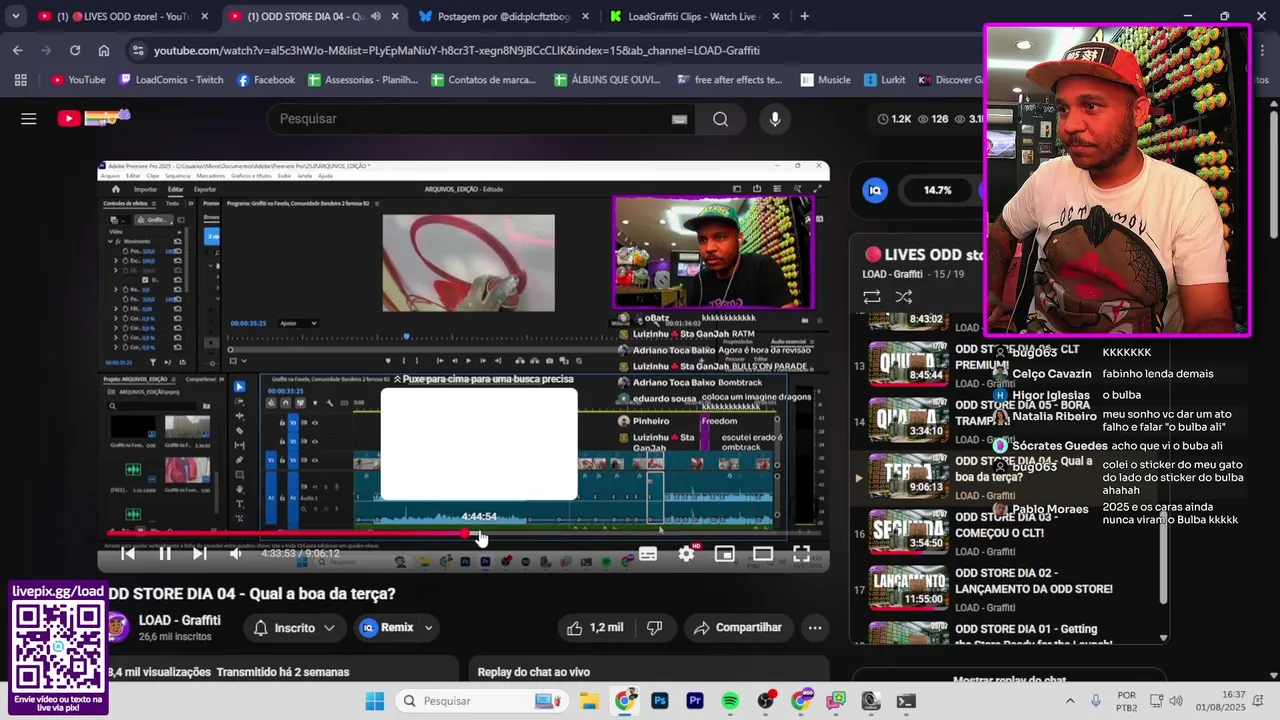
Task: Open ÁLBUNS QUE OUVI bookmark
Action: 607,80
